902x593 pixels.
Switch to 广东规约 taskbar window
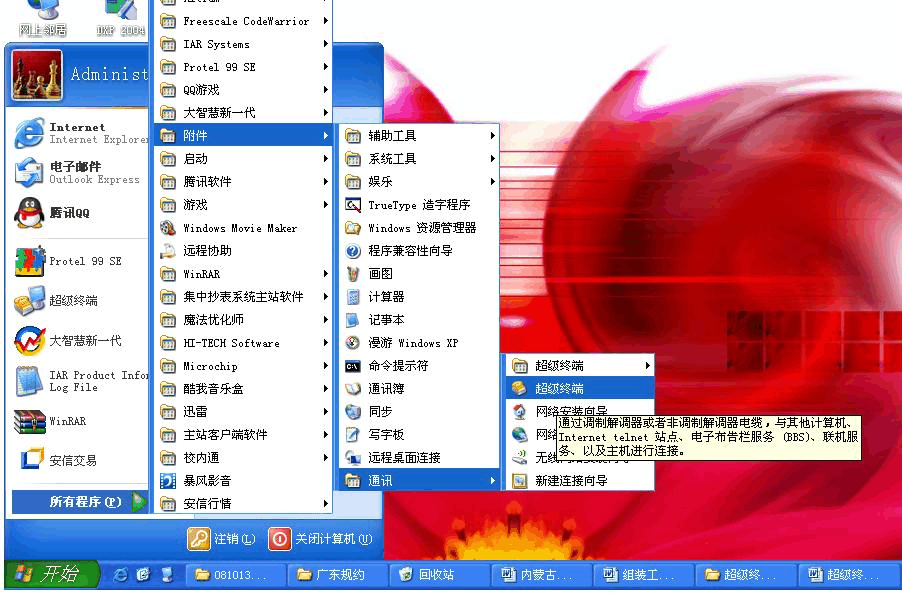[337, 574]
